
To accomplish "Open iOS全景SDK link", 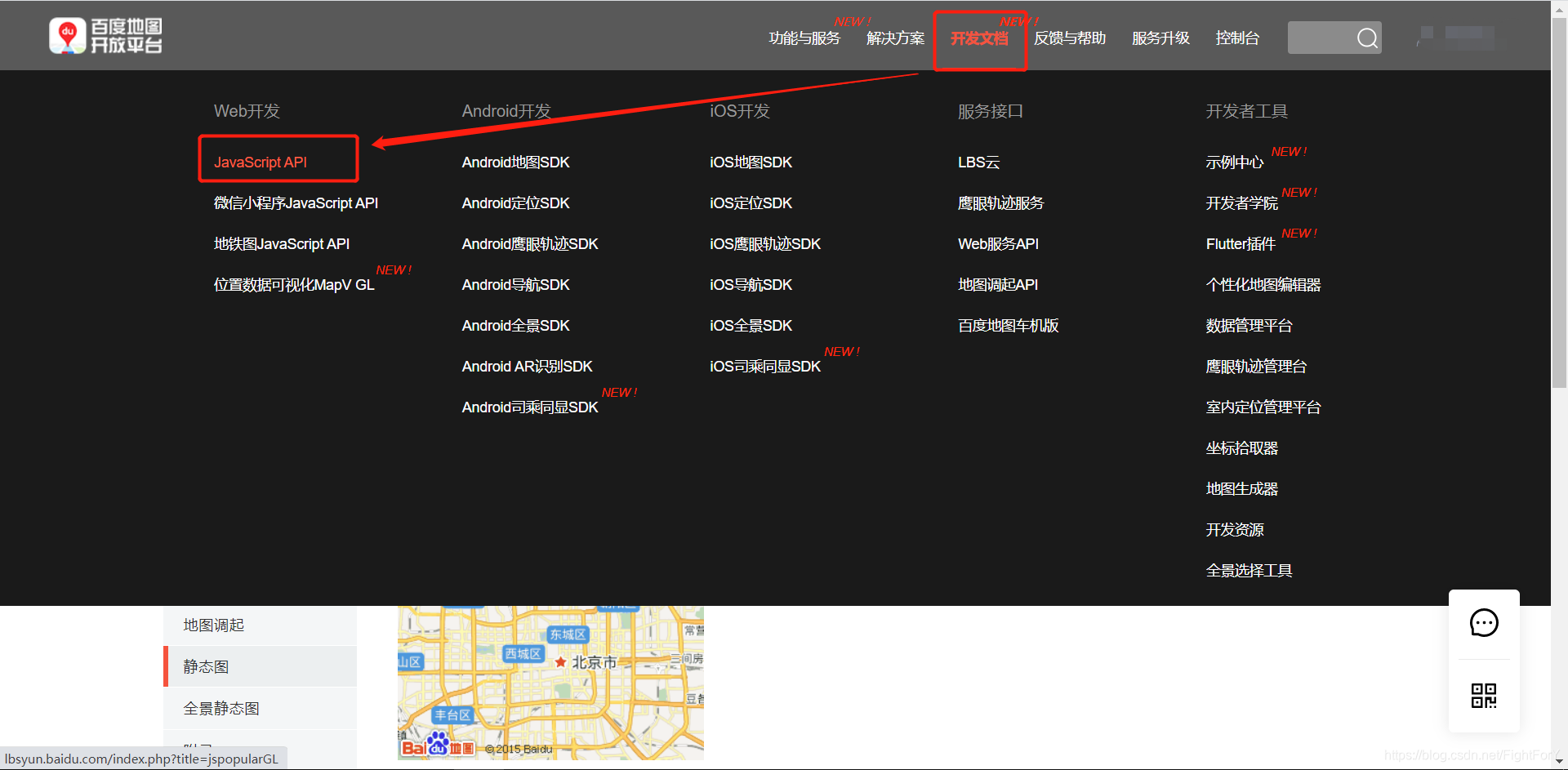I will tap(751, 326).
